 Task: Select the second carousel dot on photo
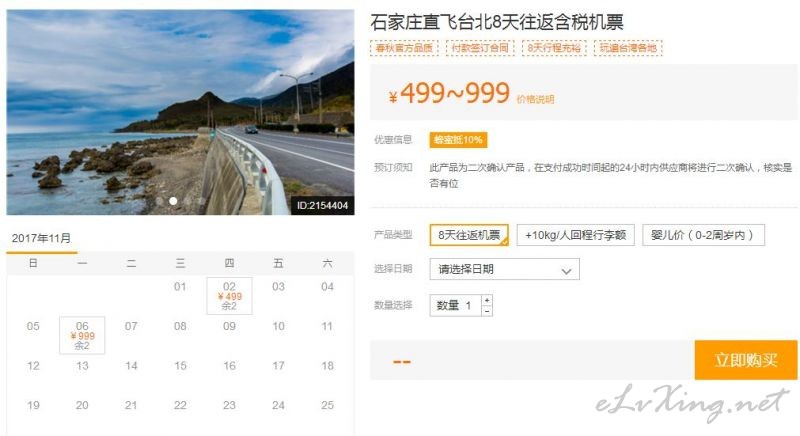[x=173, y=201]
